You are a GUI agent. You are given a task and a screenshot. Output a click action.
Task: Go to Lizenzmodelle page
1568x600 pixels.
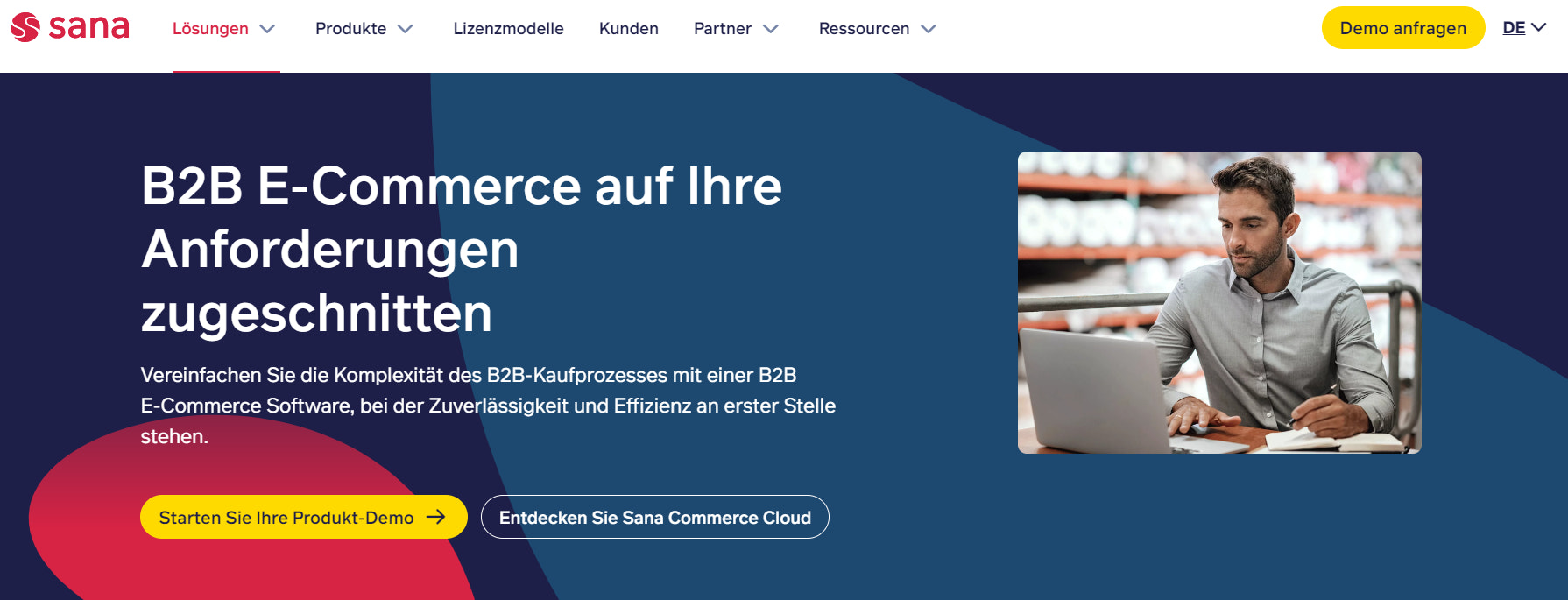coord(508,29)
